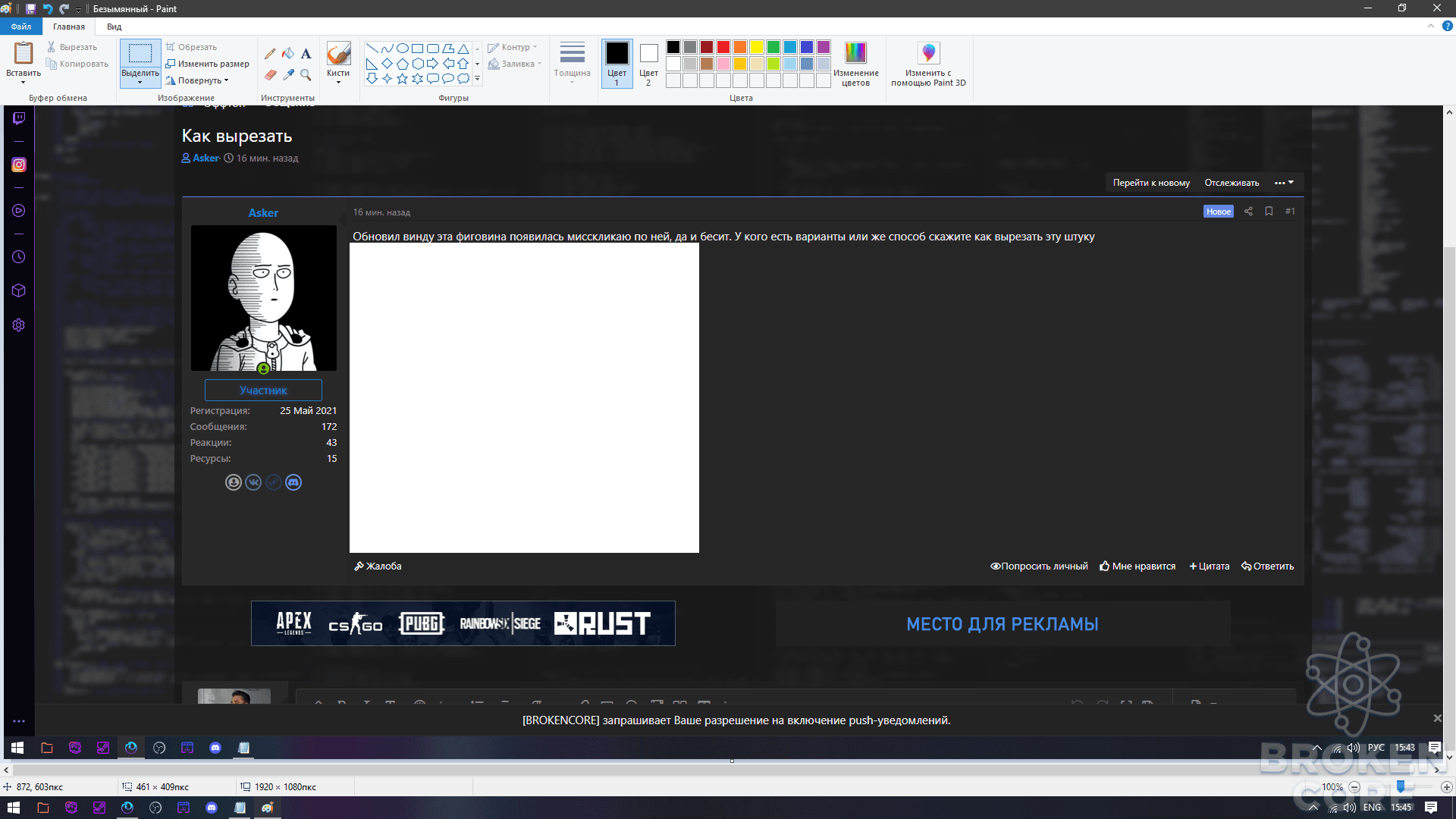This screenshot has height=819, width=1456.
Task: Pick the red color swatch
Action: pyautogui.click(x=723, y=47)
